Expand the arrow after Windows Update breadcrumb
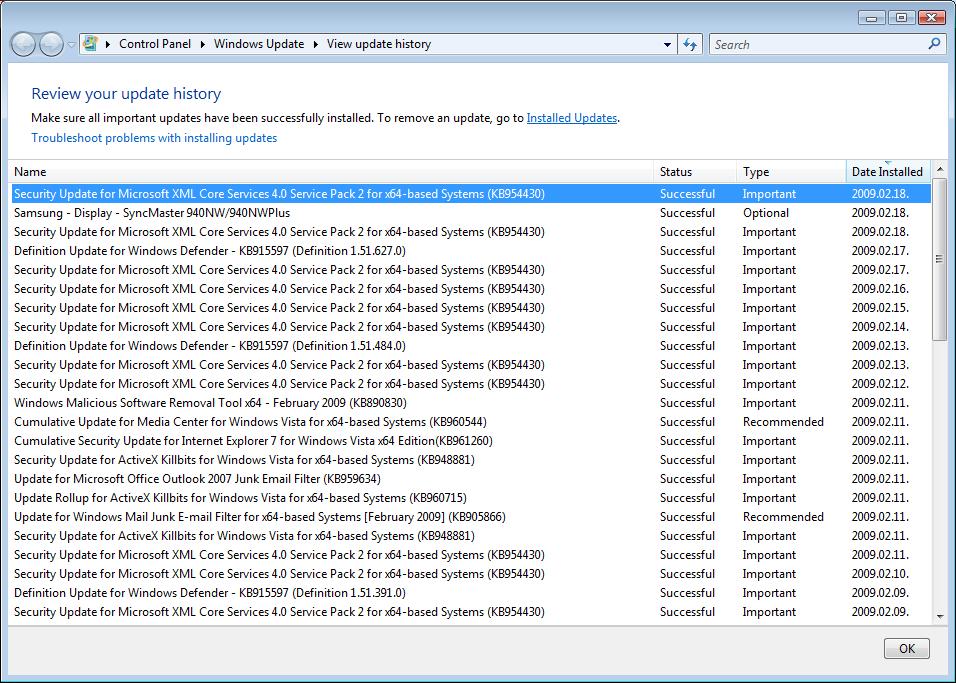This screenshot has width=956, height=683. [316, 45]
